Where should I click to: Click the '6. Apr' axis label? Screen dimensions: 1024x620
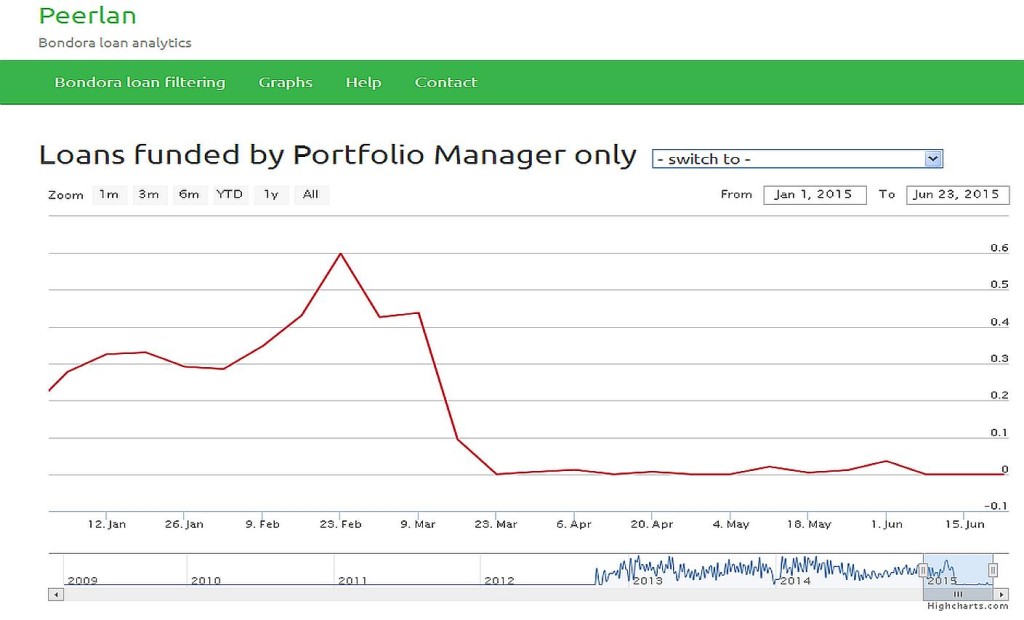click(574, 524)
